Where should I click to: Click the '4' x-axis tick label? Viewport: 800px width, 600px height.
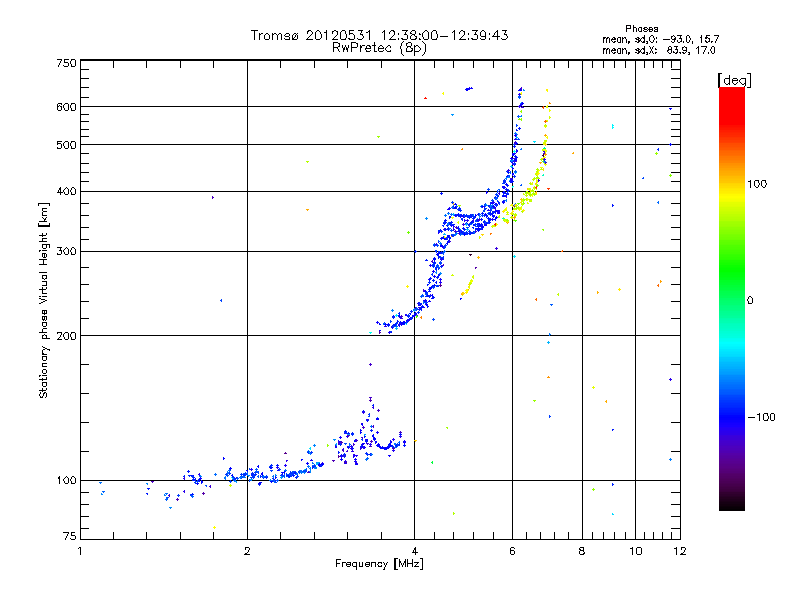point(414,551)
